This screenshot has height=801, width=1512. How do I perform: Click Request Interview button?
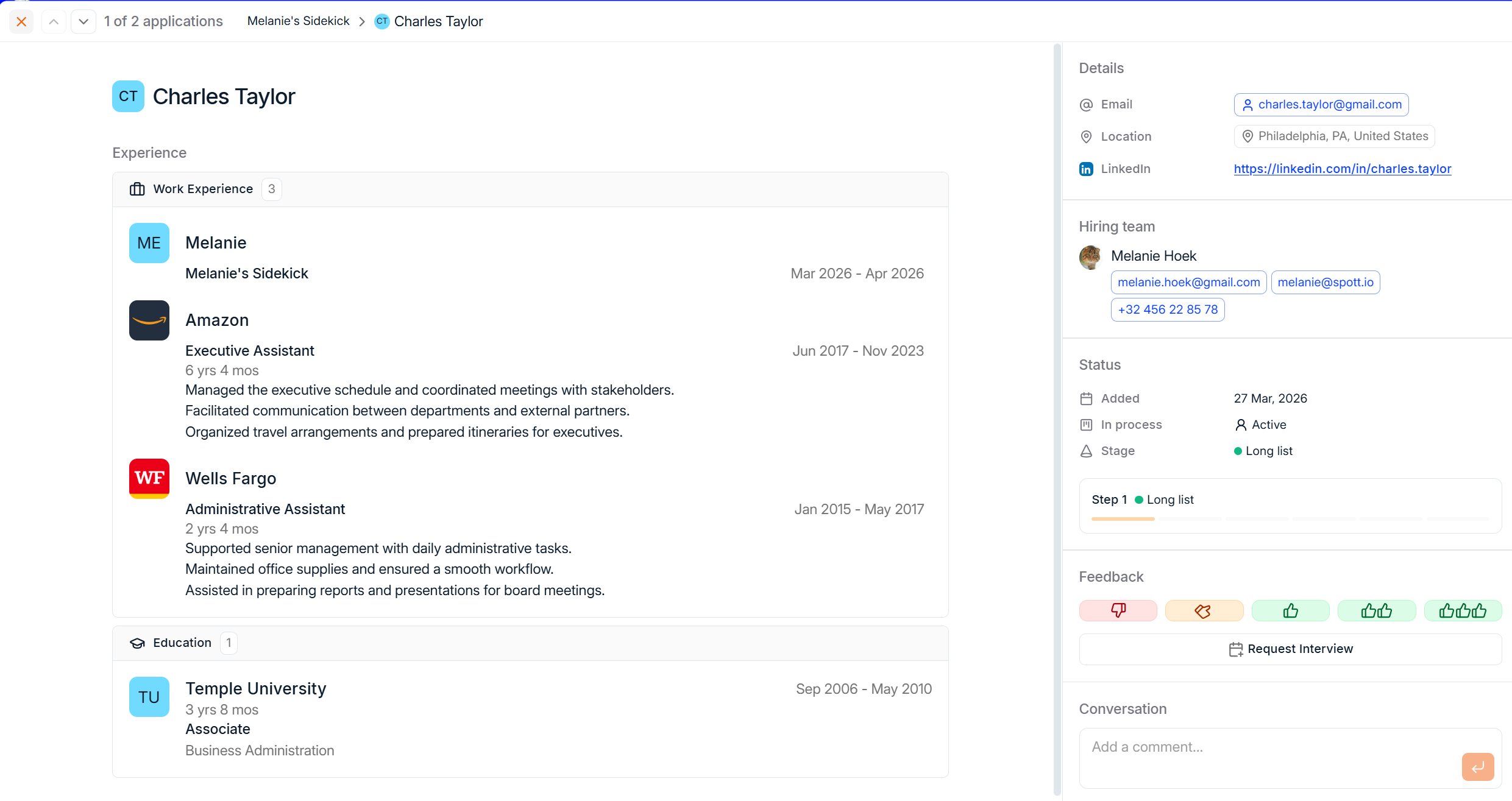pyautogui.click(x=1290, y=649)
